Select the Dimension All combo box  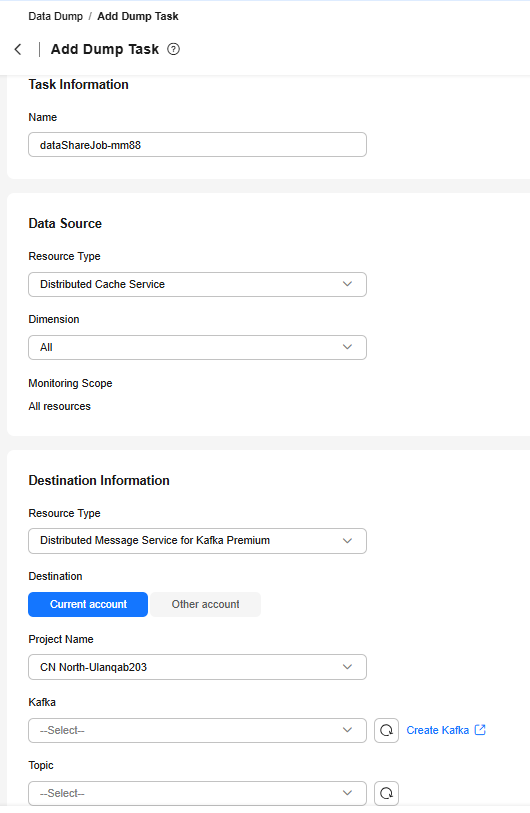click(197, 347)
